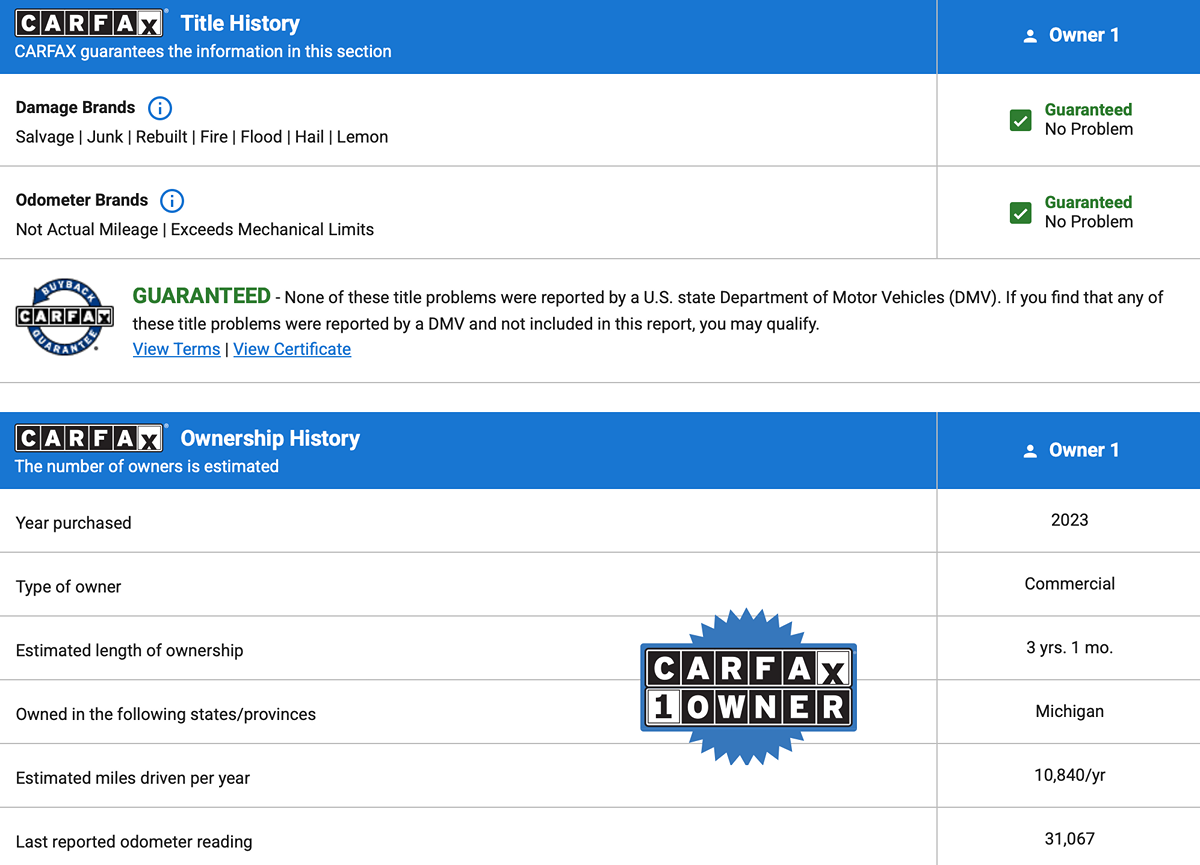Click the year value 2023
The width and height of the screenshot is (1200, 865).
pyautogui.click(x=1070, y=520)
